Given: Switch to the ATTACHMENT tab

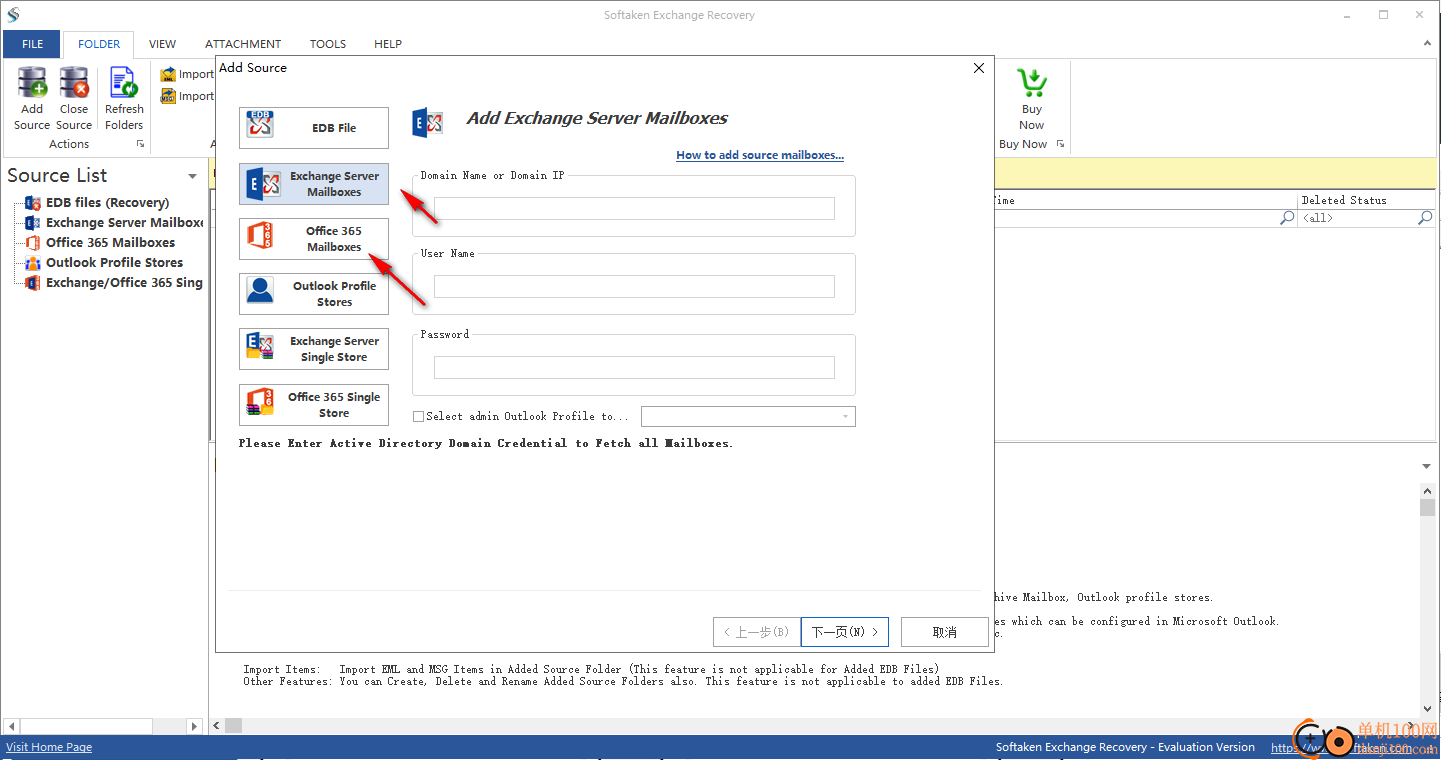Looking at the screenshot, I should 243,44.
